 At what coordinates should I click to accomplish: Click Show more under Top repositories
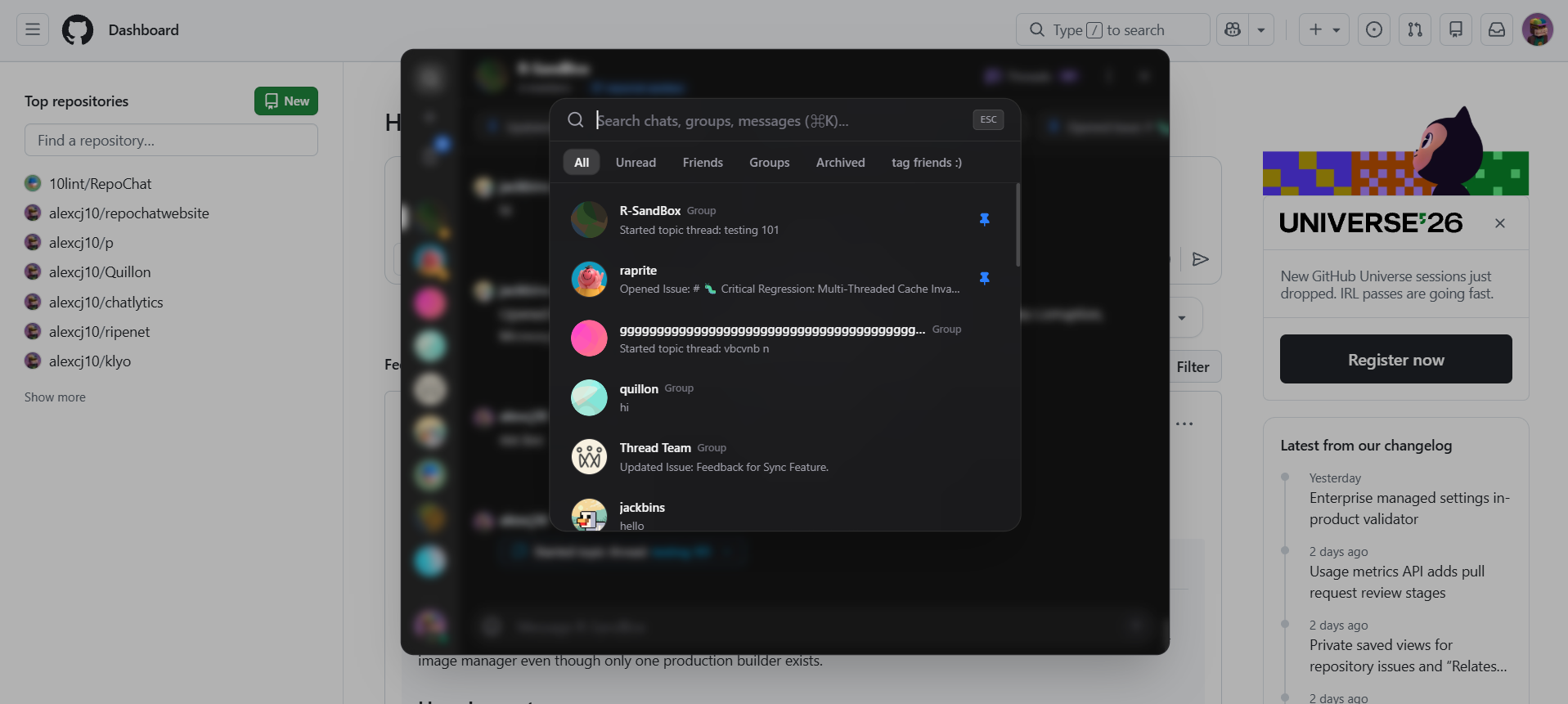point(55,397)
